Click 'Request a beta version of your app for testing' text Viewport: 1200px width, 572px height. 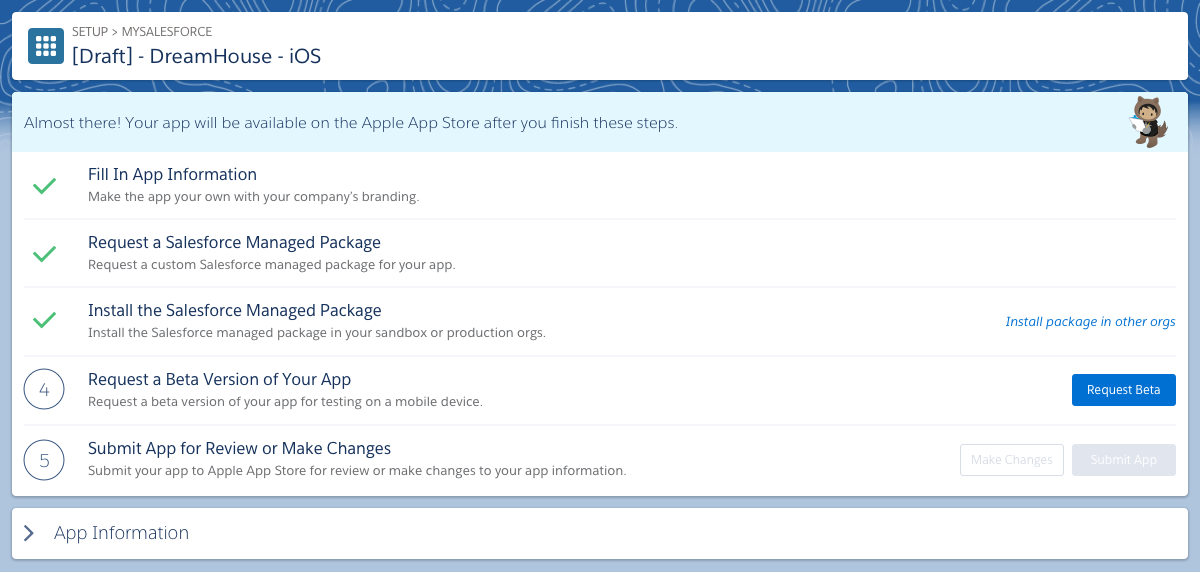[285, 402]
